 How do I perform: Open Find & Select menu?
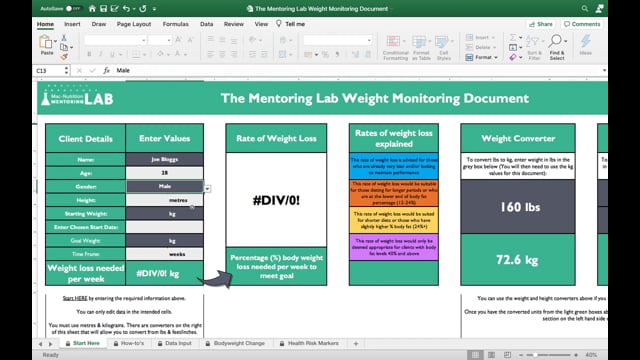coord(557,48)
